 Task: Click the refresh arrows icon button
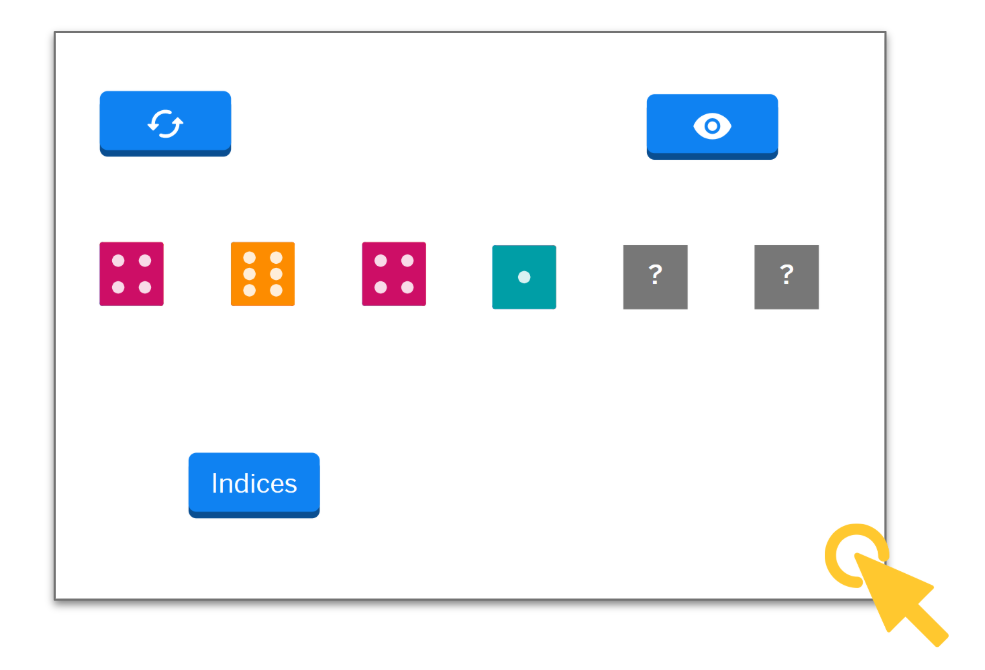(165, 123)
